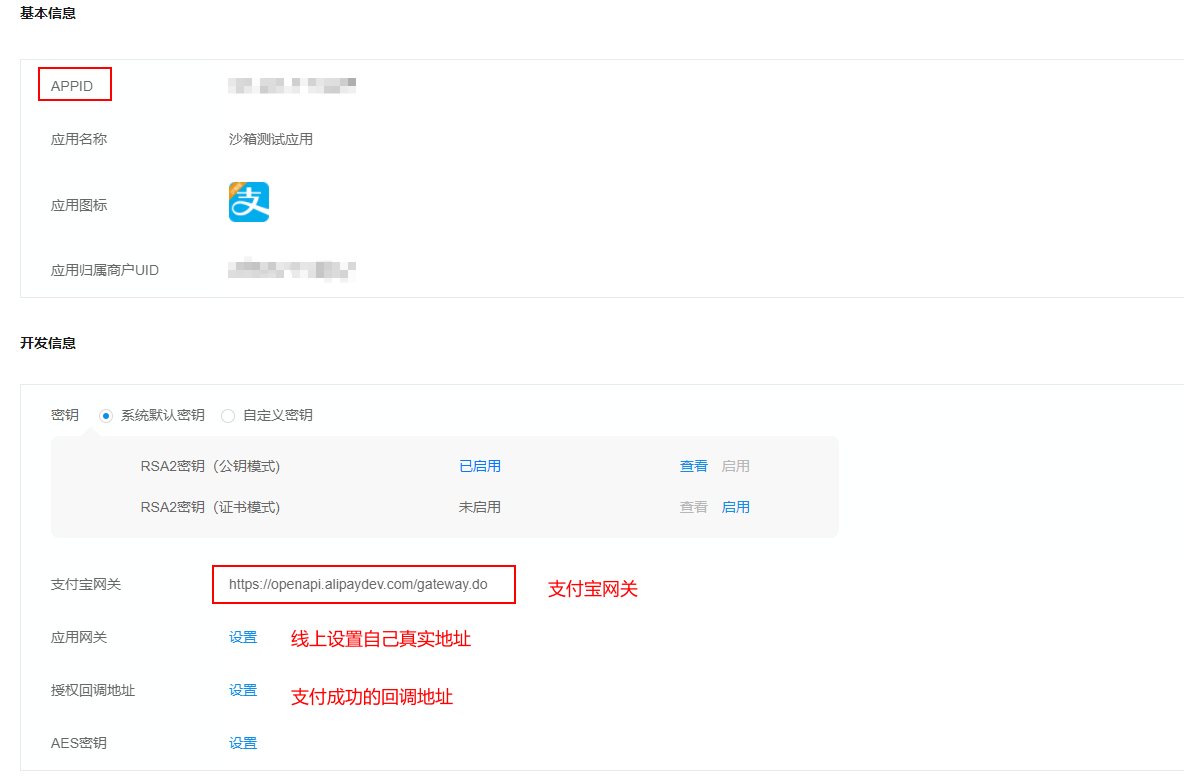
Task: Click the 支付宝网关 field label
Action: click(x=85, y=584)
